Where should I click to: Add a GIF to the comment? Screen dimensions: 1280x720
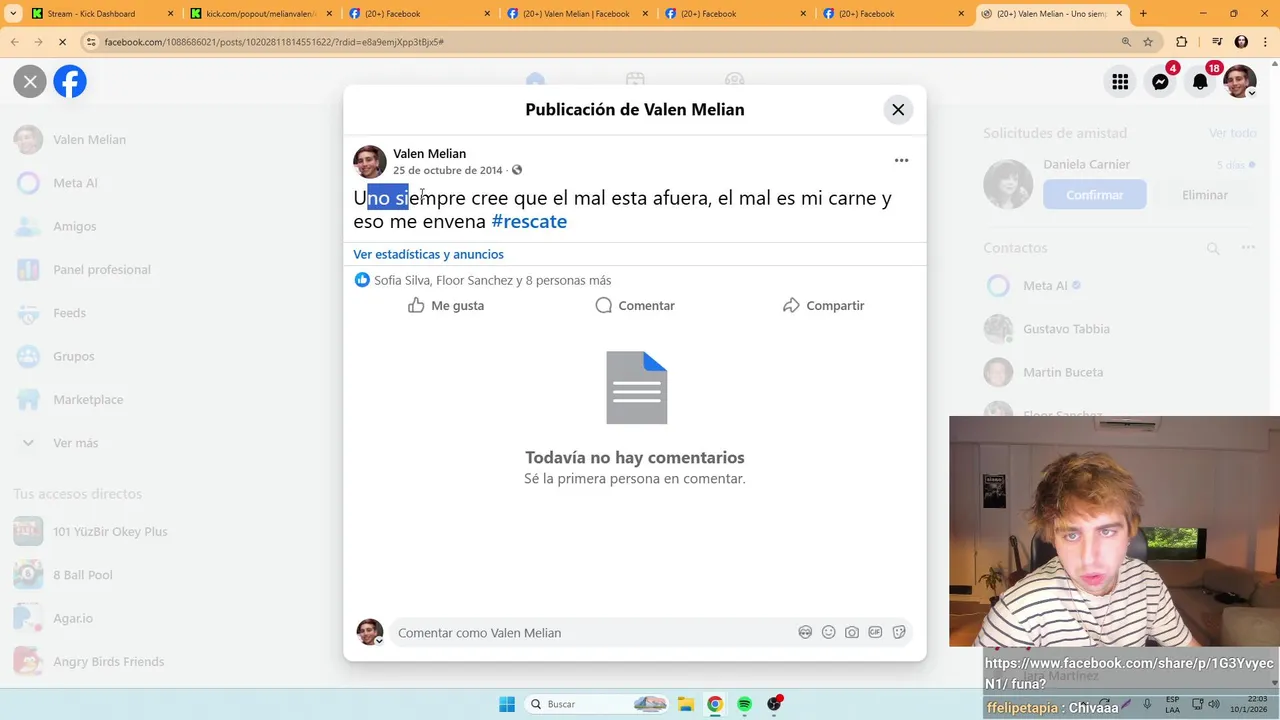[875, 632]
